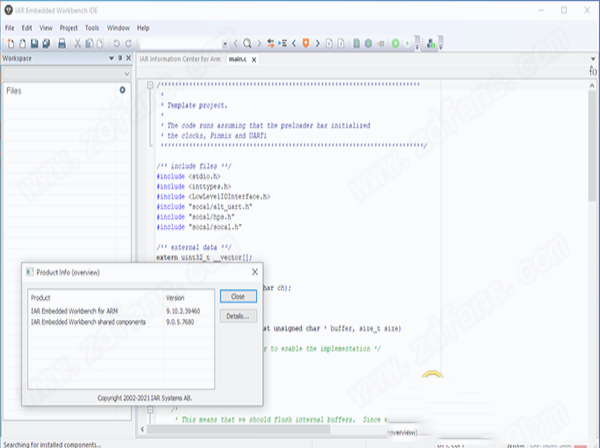Open the quick search dropdown in toolbar

[226, 44]
